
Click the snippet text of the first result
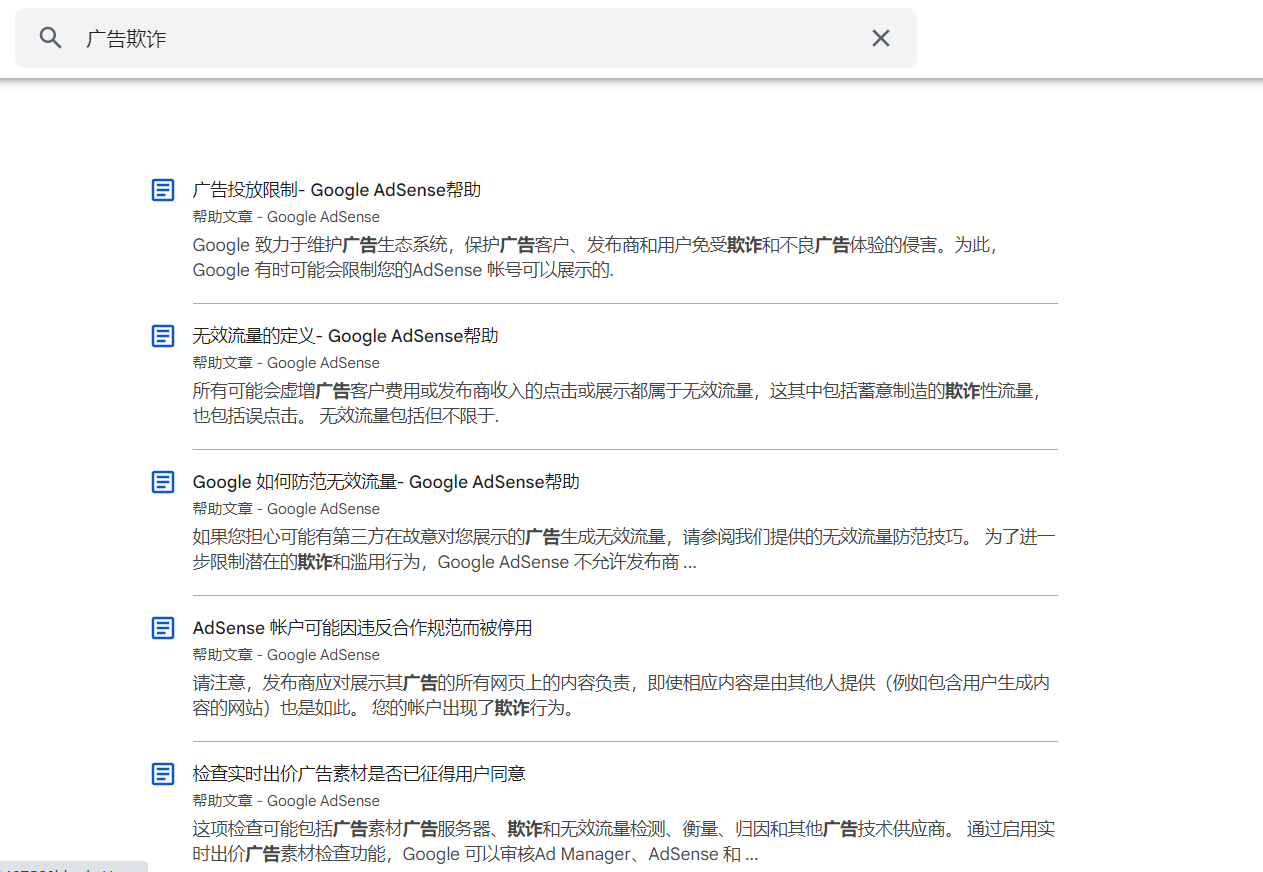pyautogui.click(x=600, y=256)
